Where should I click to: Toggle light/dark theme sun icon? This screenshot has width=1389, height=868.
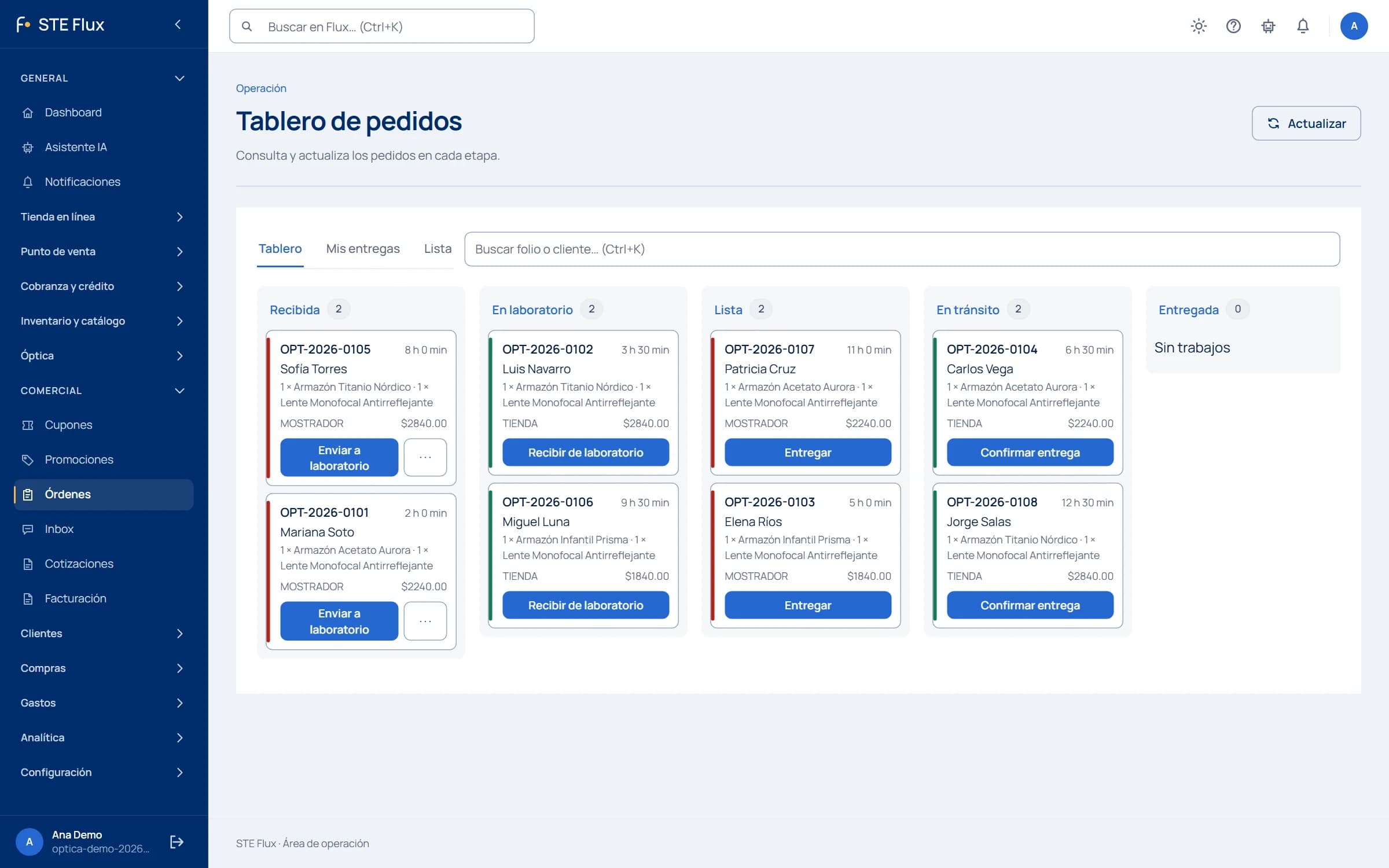coord(1199,26)
